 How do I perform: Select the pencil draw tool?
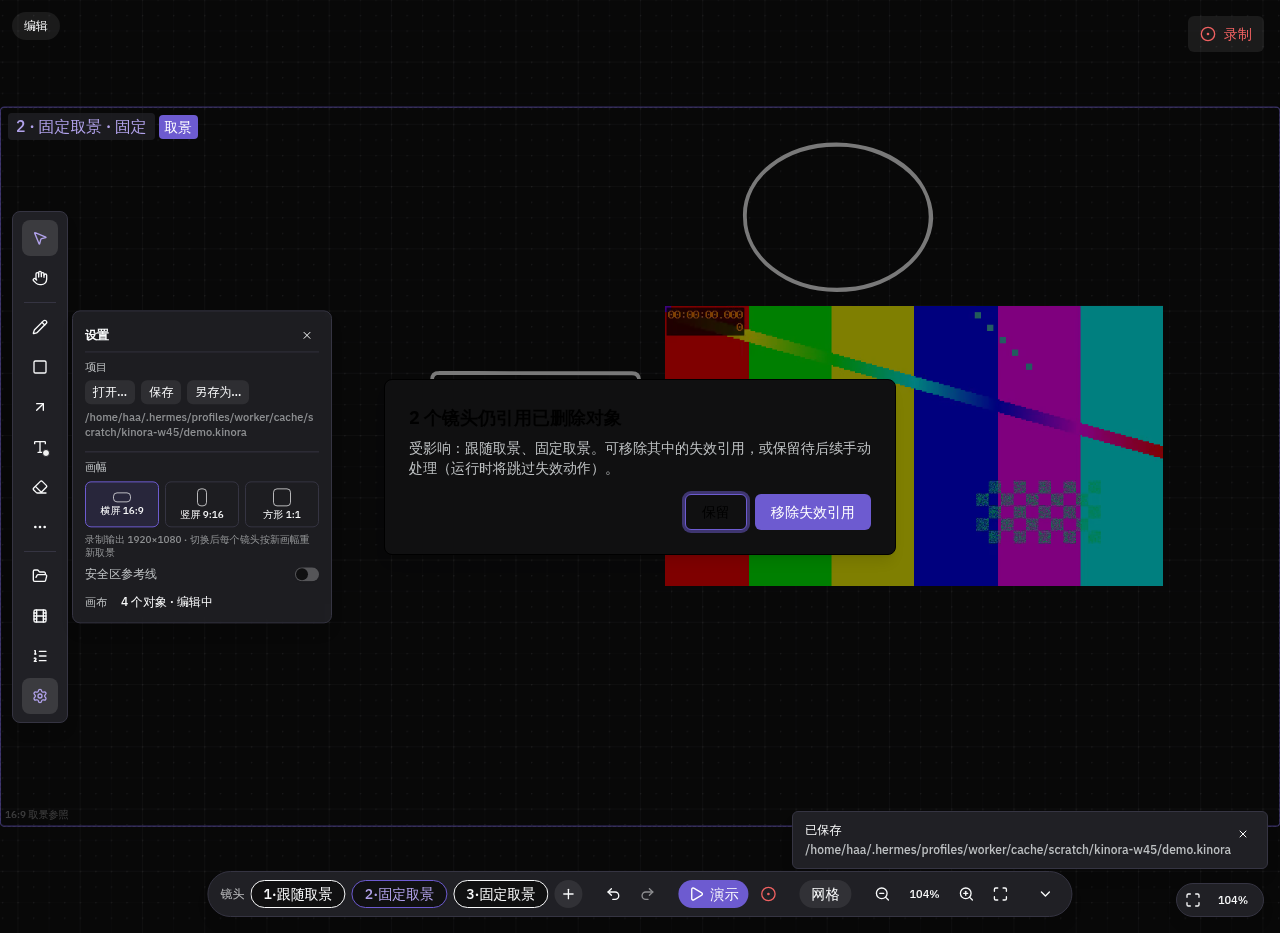tap(40, 327)
